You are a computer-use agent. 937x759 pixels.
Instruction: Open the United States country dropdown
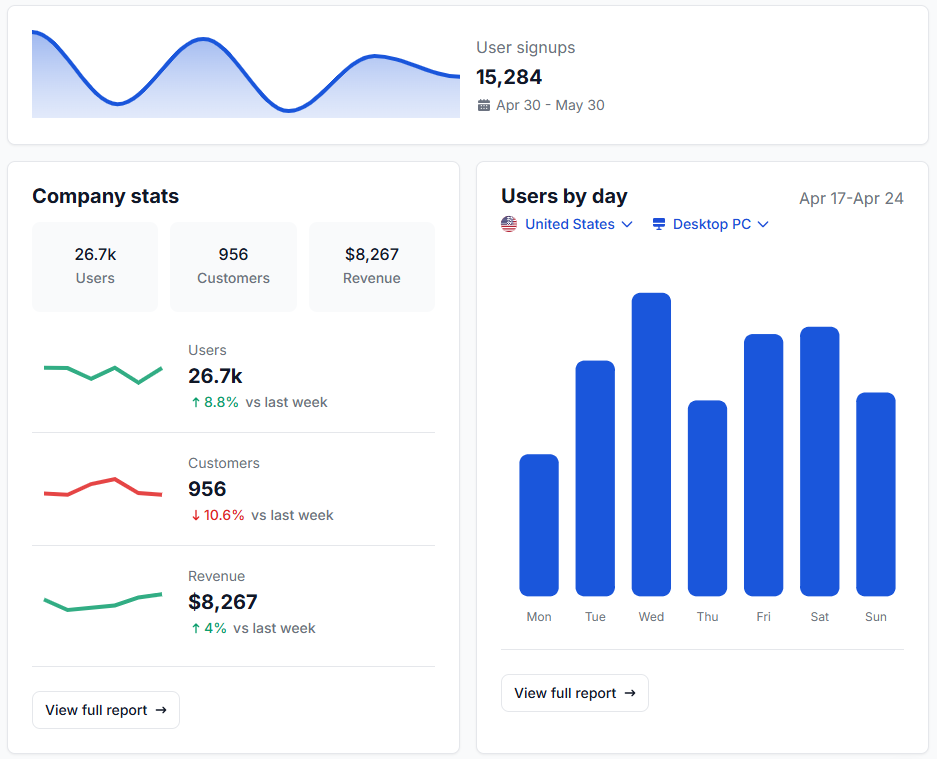(x=568, y=224)
